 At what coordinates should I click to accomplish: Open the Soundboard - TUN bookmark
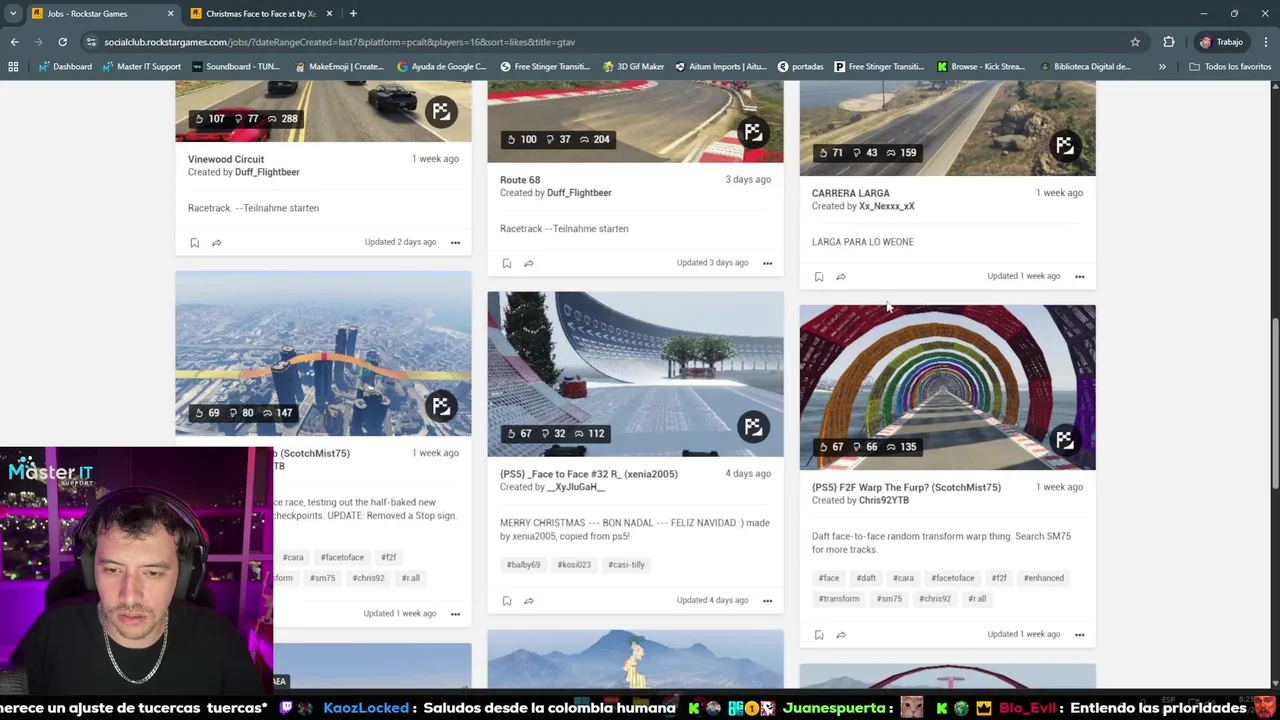pyautogui.click(x=235, y=67)
